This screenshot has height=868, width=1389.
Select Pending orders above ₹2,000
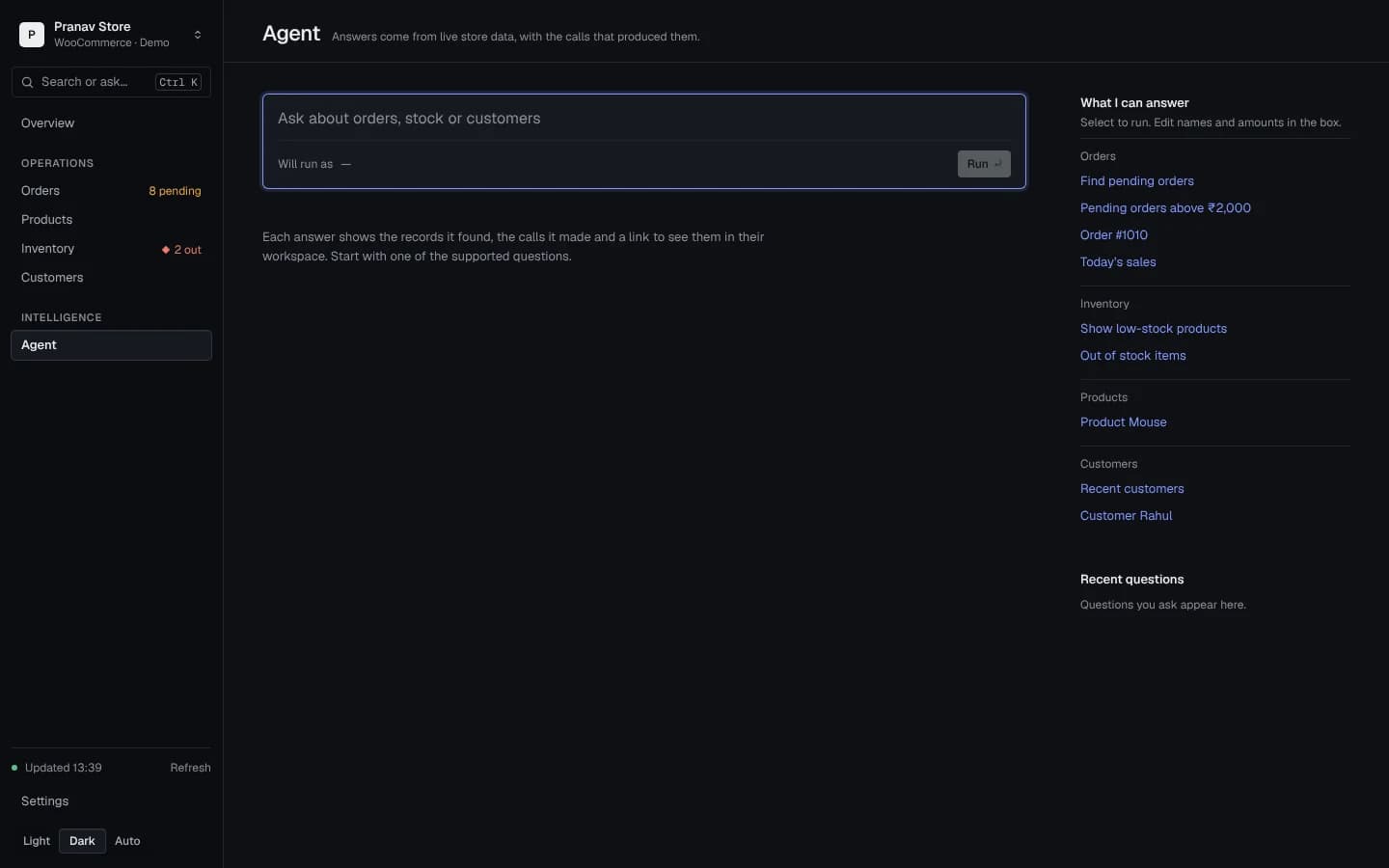click(x=1165, y=208)
